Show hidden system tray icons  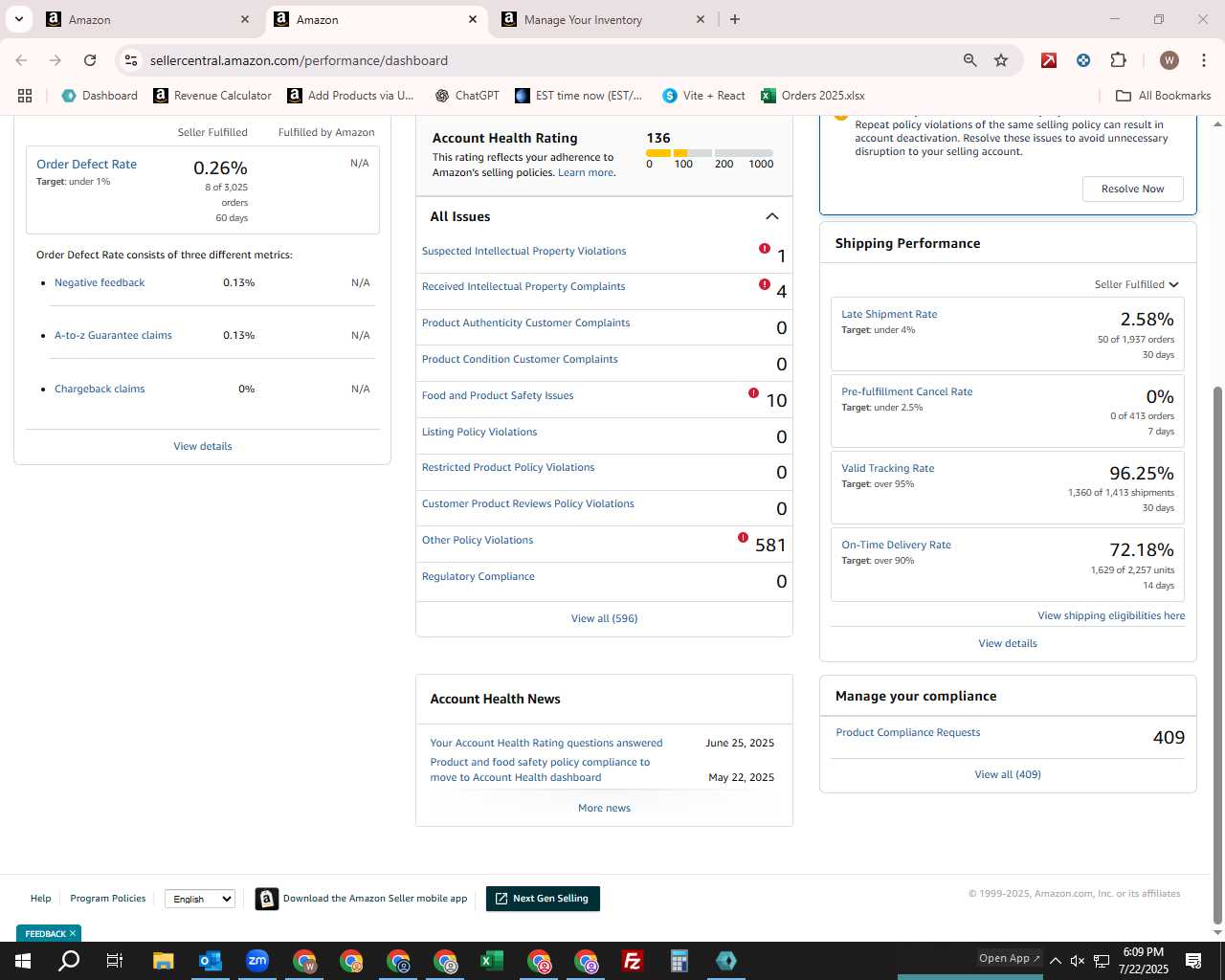click(x=1055, y=961)
